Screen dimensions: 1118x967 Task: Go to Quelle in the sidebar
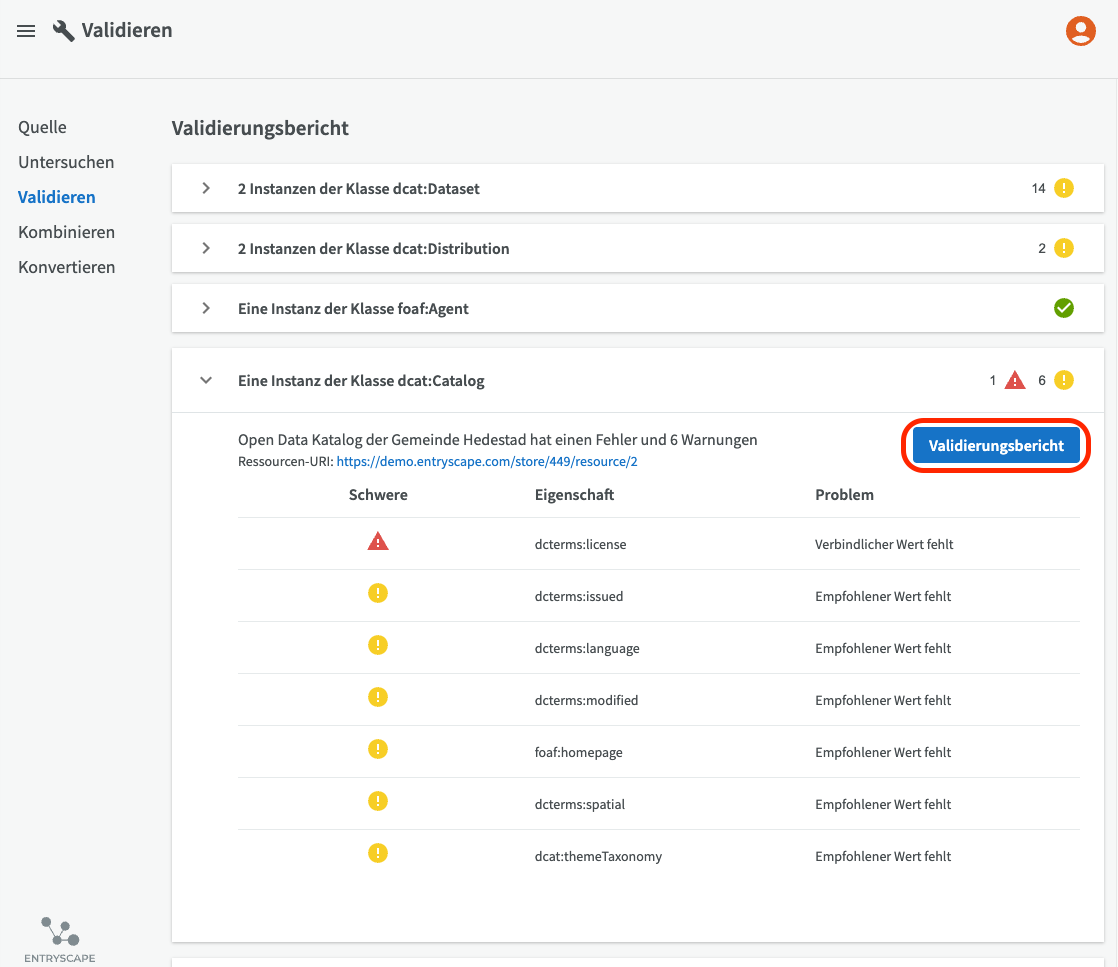pos(42,127)
